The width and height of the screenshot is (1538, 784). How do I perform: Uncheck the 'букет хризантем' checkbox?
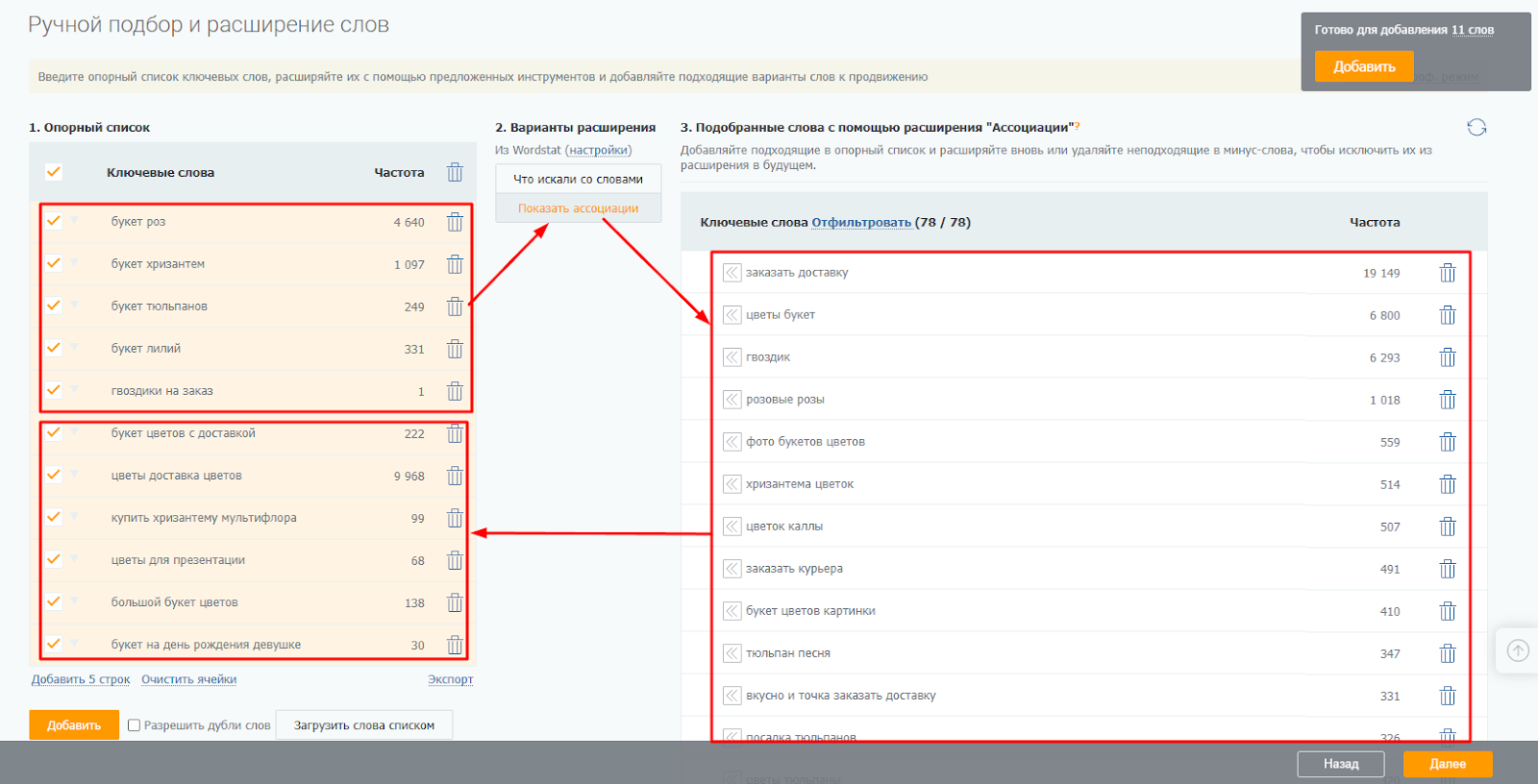click(54, 263)
